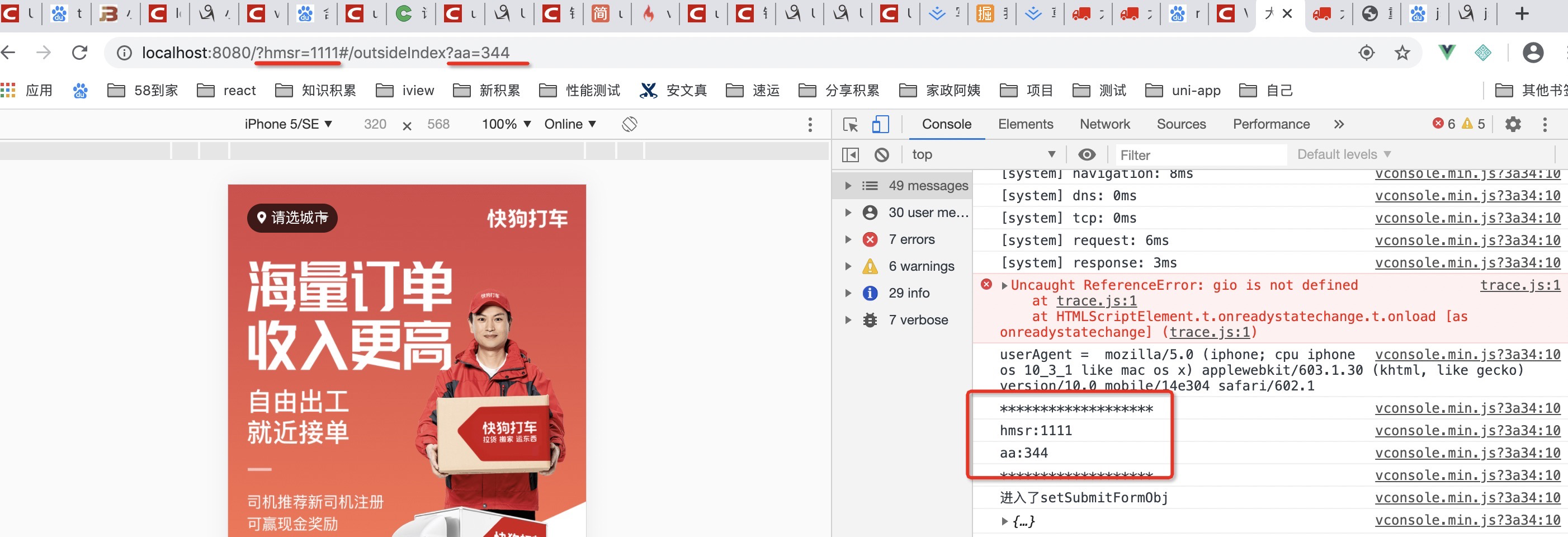The width and height of the screenshot is (1568, 537).
Task: Open the Performance tab
Action: pos(1271,124)
